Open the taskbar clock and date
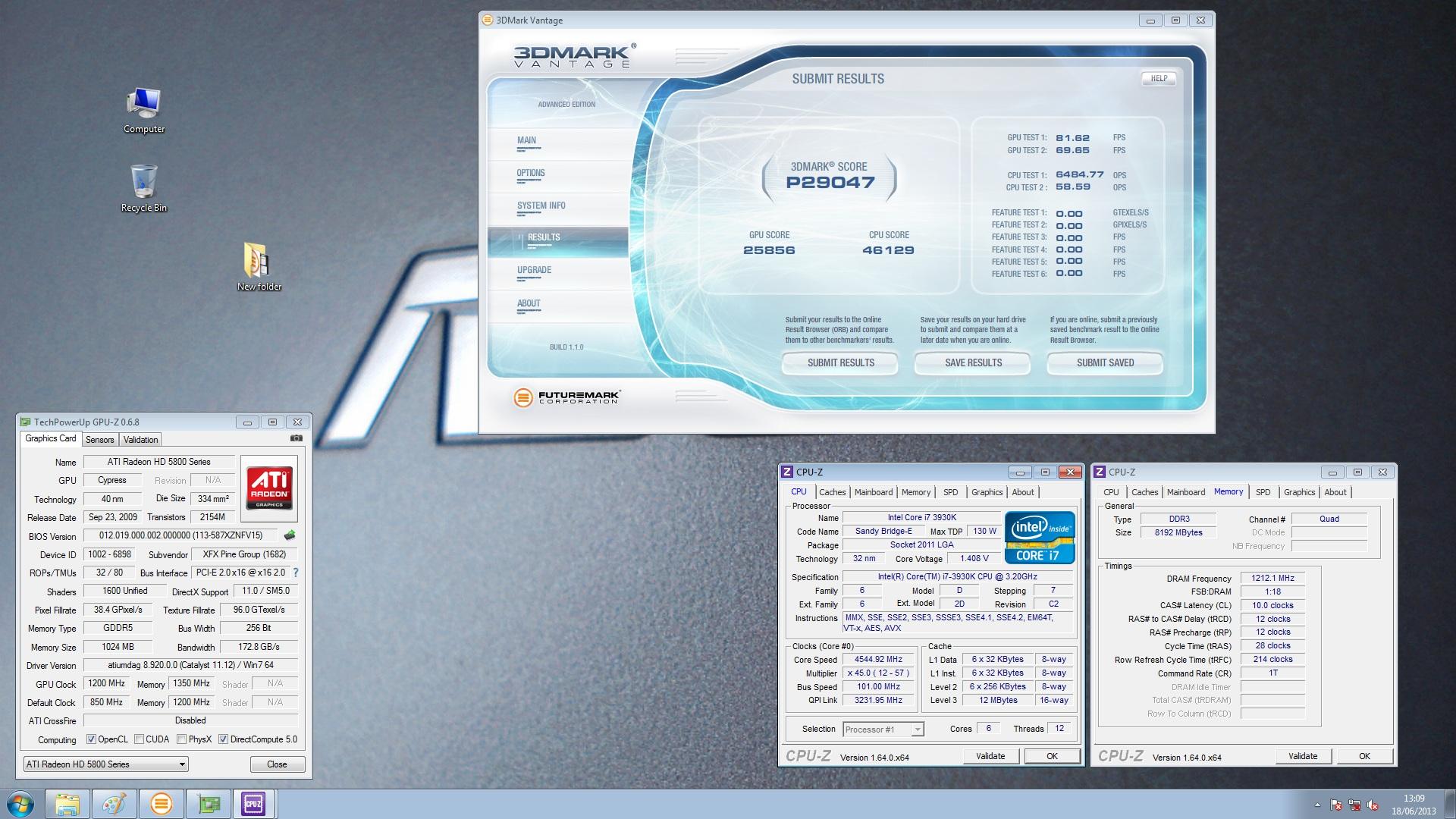 [x=1414, y=805]
